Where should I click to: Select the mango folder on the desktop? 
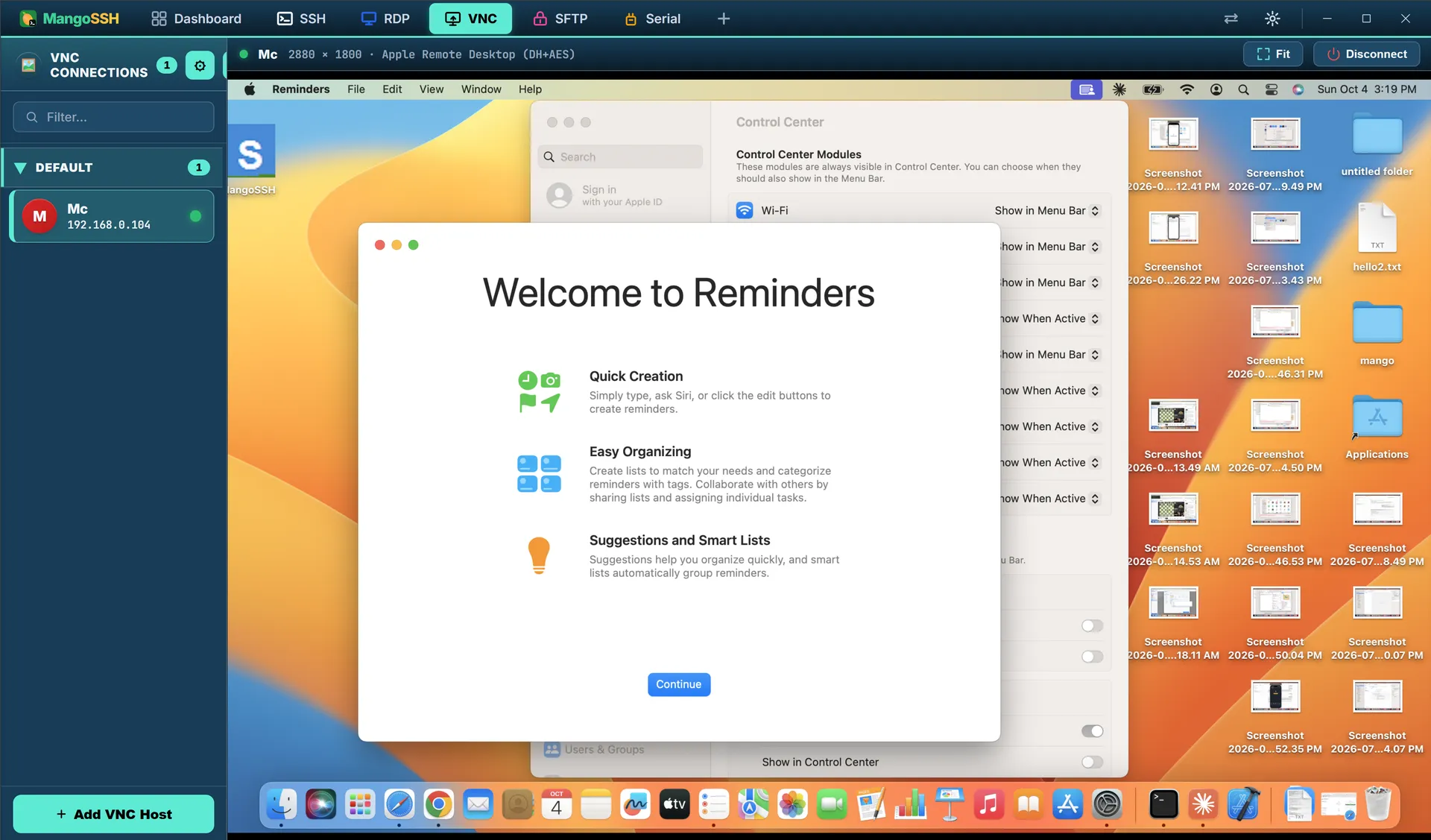click(x=1377, y=332)
